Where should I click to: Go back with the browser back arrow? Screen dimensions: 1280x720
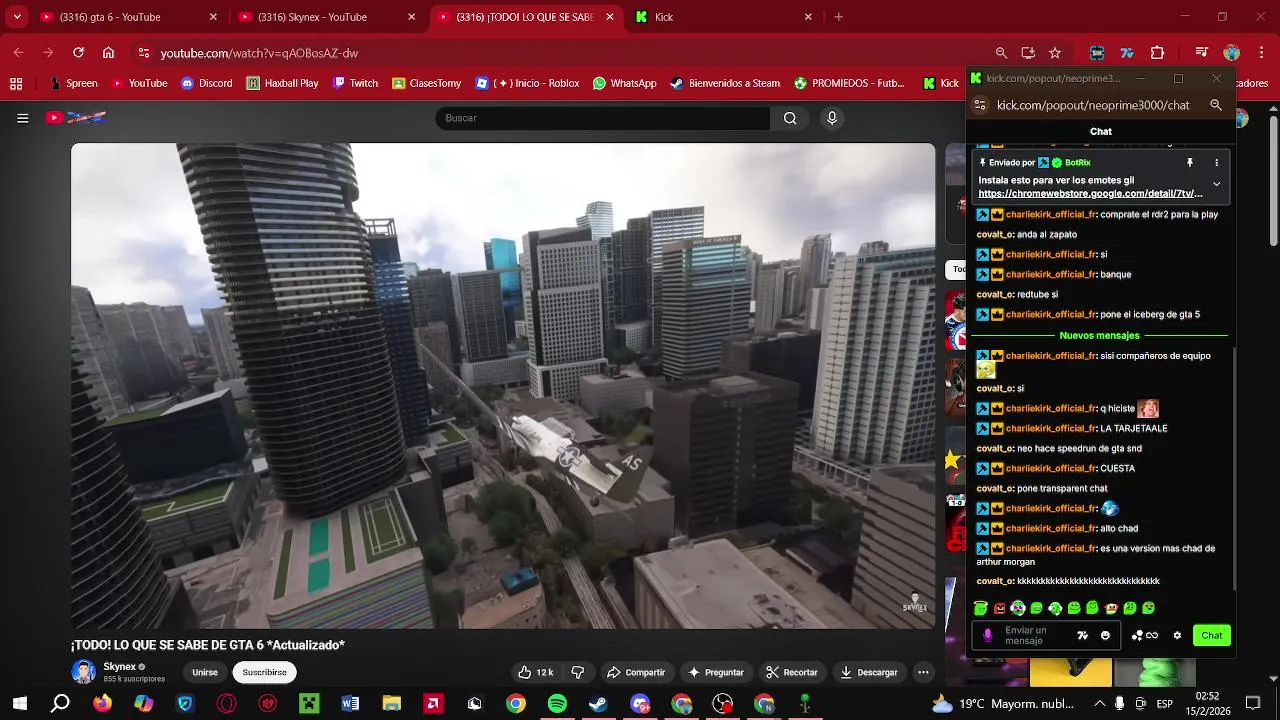click(18, 53)
